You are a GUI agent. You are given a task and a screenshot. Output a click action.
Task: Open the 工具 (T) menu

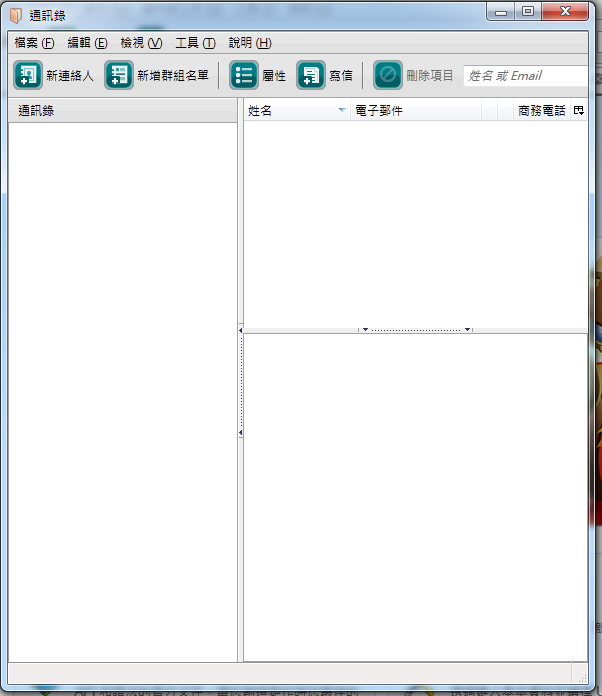[x=195, y=43]
